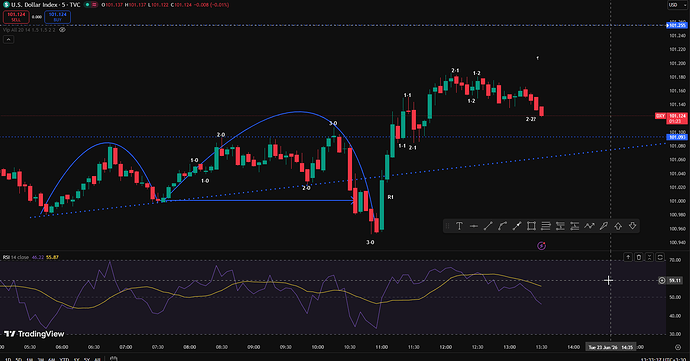690x361 pixels.
Task: Click the 100.940 value on price scale
Action: point(677,243)
